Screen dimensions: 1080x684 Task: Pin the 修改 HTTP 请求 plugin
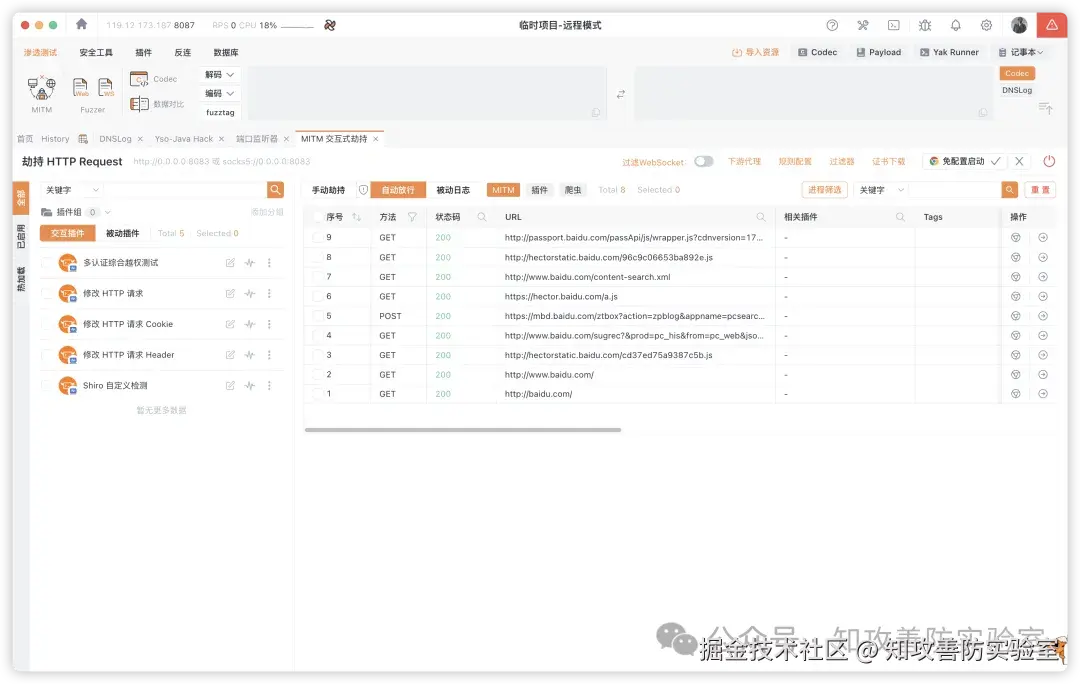pos(250,293)
